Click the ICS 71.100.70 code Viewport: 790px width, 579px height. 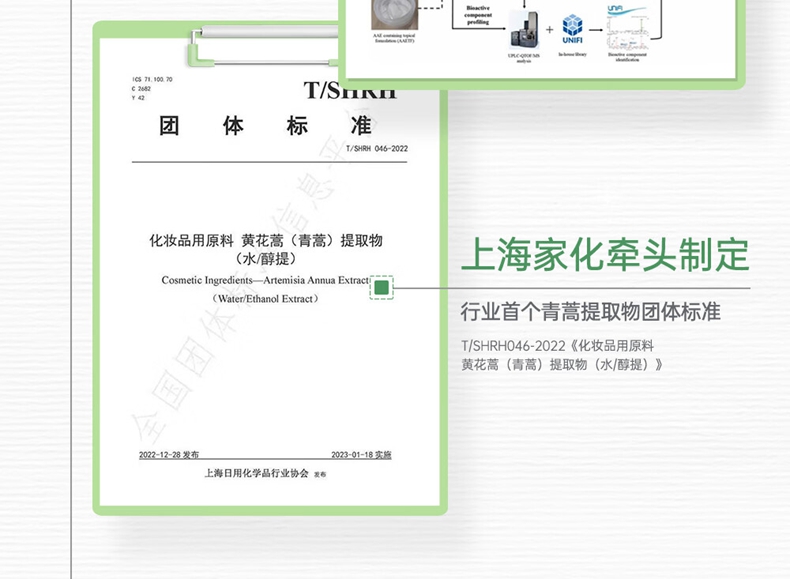pyautogui.click(x=152, y=80)
